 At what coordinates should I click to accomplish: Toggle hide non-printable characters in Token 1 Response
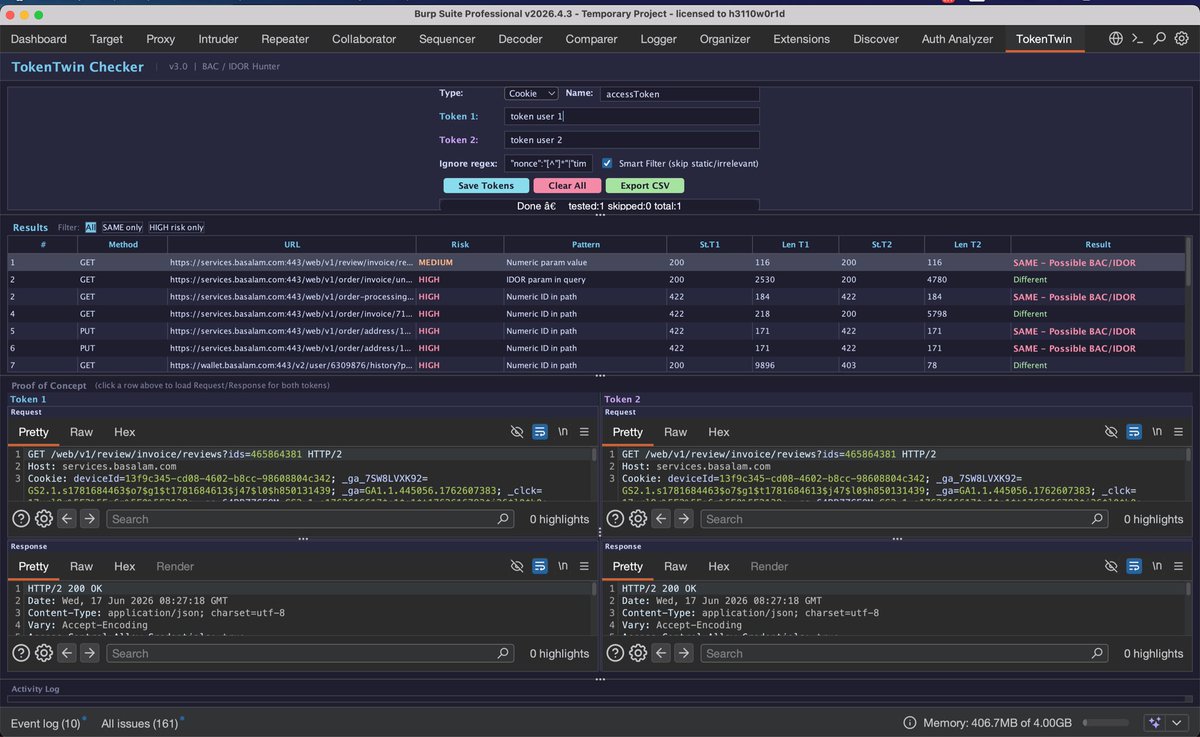[517, 566]
